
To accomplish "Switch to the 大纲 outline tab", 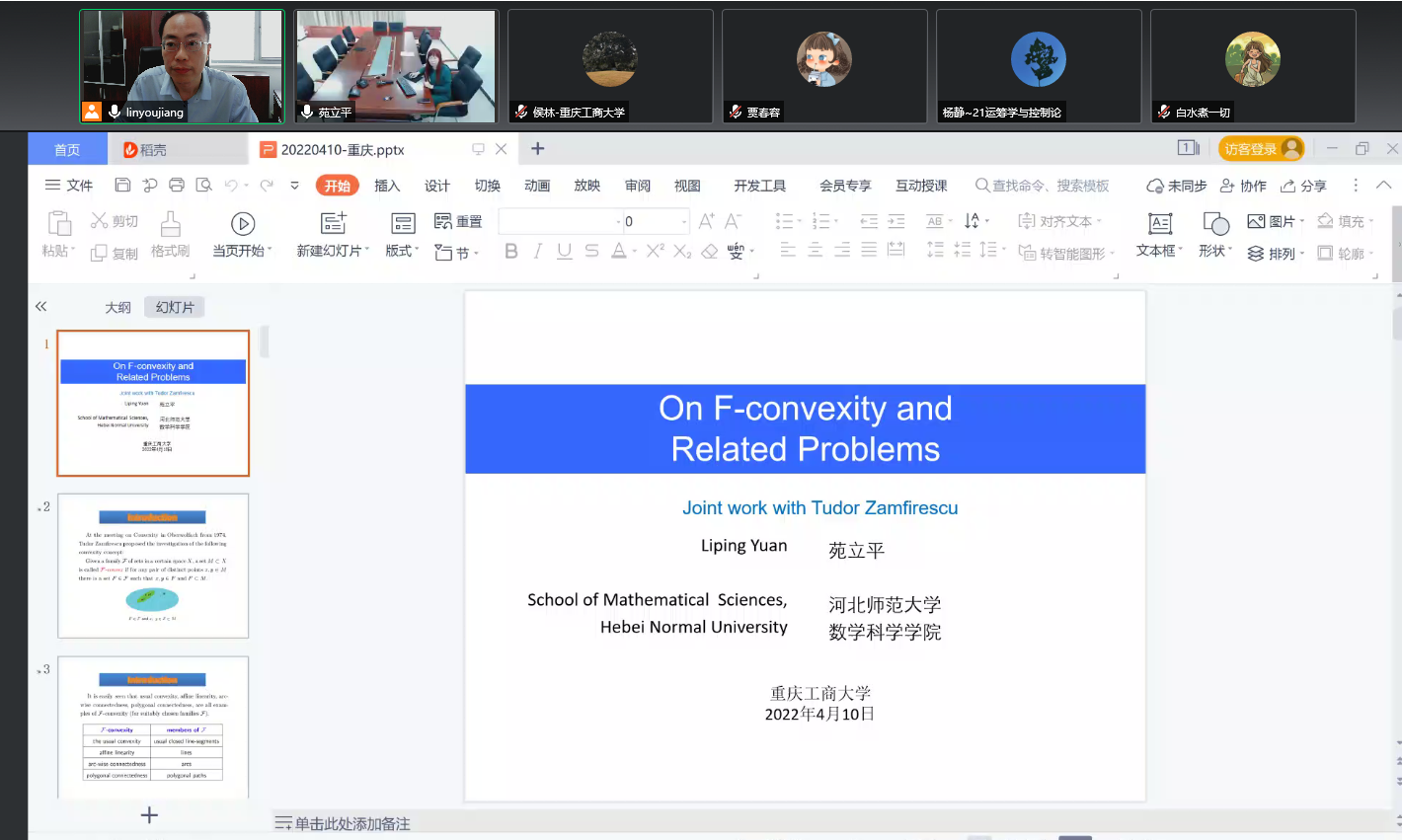I will point(118,307).
